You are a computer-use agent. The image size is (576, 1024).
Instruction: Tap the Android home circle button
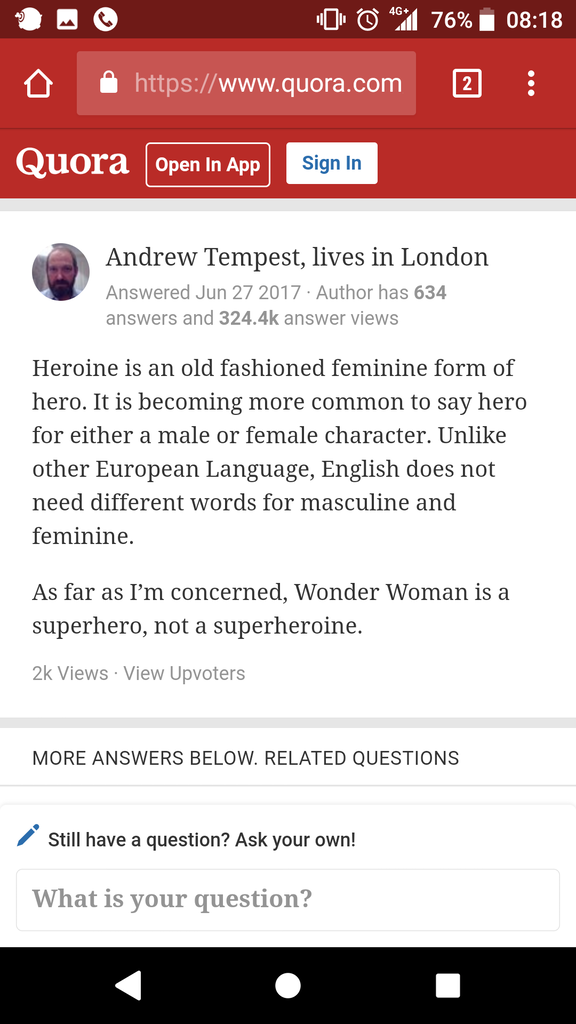288,985
